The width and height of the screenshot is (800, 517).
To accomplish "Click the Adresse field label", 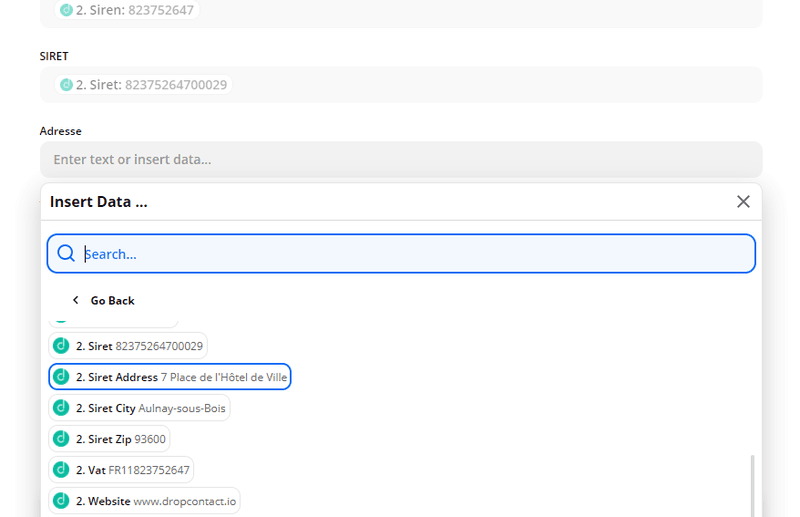I will [61, 131].
